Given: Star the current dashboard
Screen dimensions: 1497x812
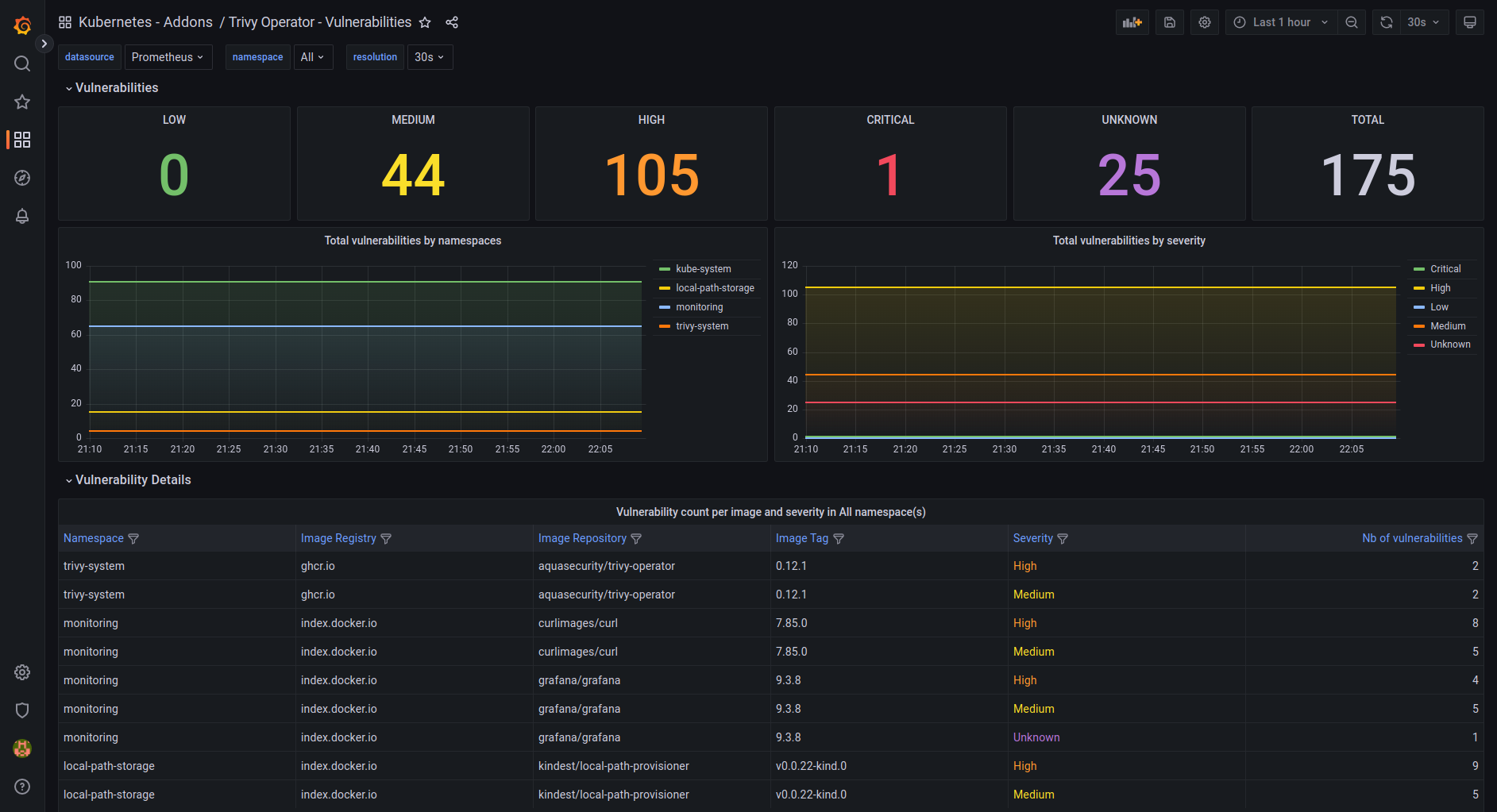Looking at the screenshot, I should (425, 22).
